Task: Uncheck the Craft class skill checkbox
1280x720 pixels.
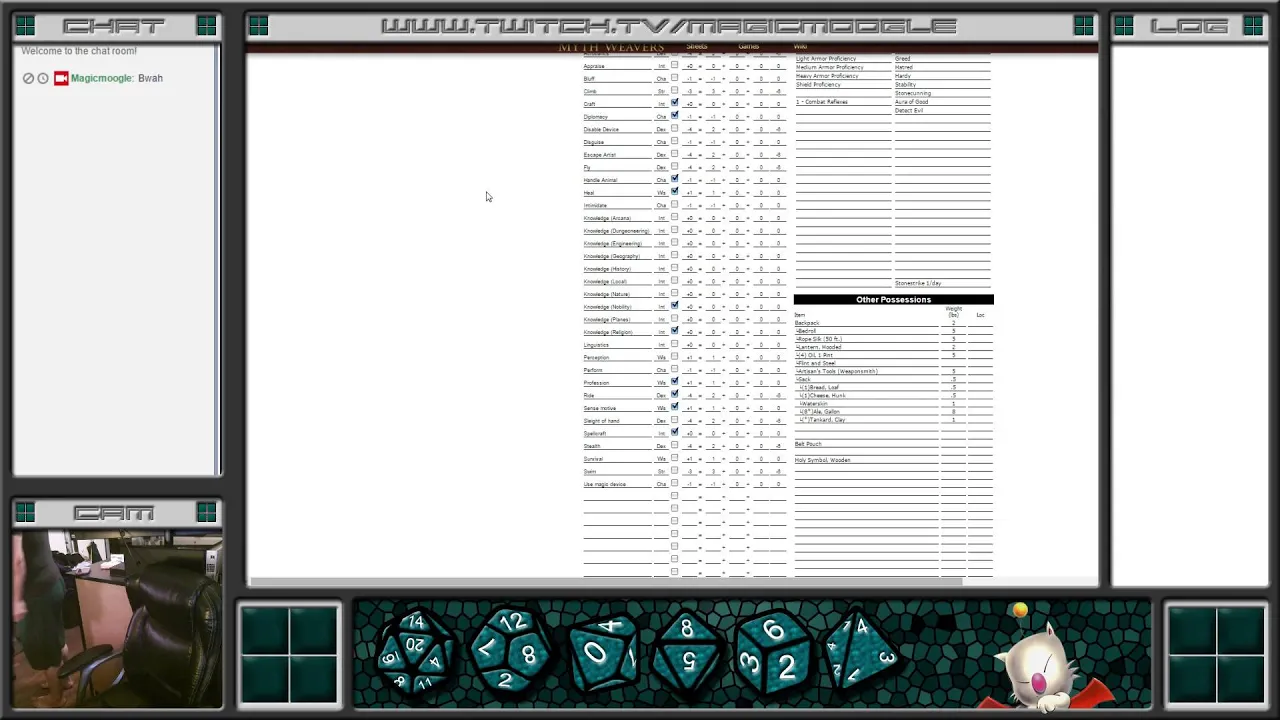Action: [x=674, y=103]
